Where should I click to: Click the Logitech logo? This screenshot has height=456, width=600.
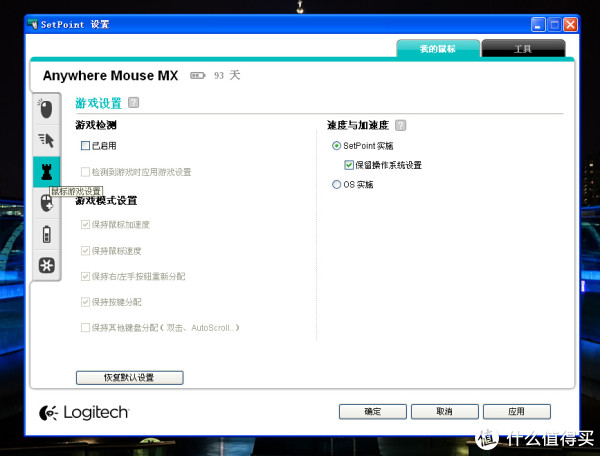(84, 412)
